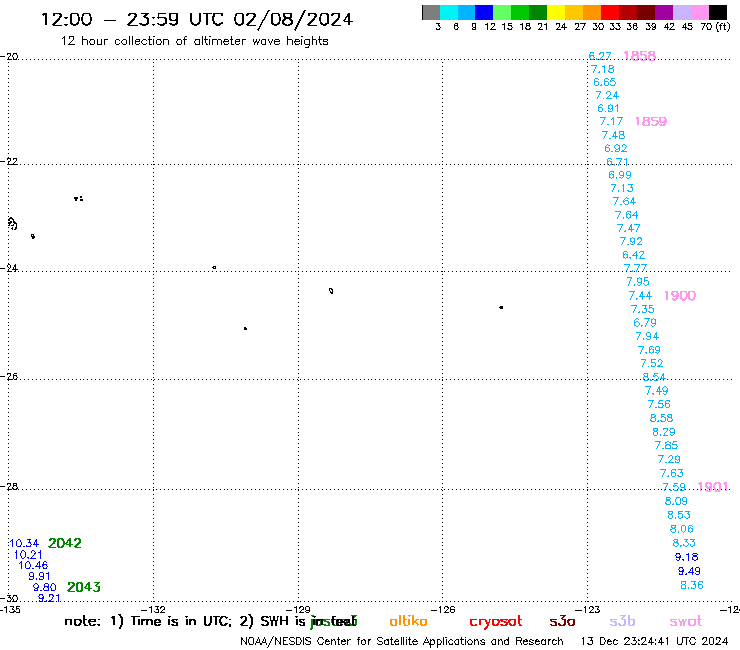Viewport: 740px width, 650px height.
Task: Click the 6.65 wave height reading
Action: pos(605,82)
